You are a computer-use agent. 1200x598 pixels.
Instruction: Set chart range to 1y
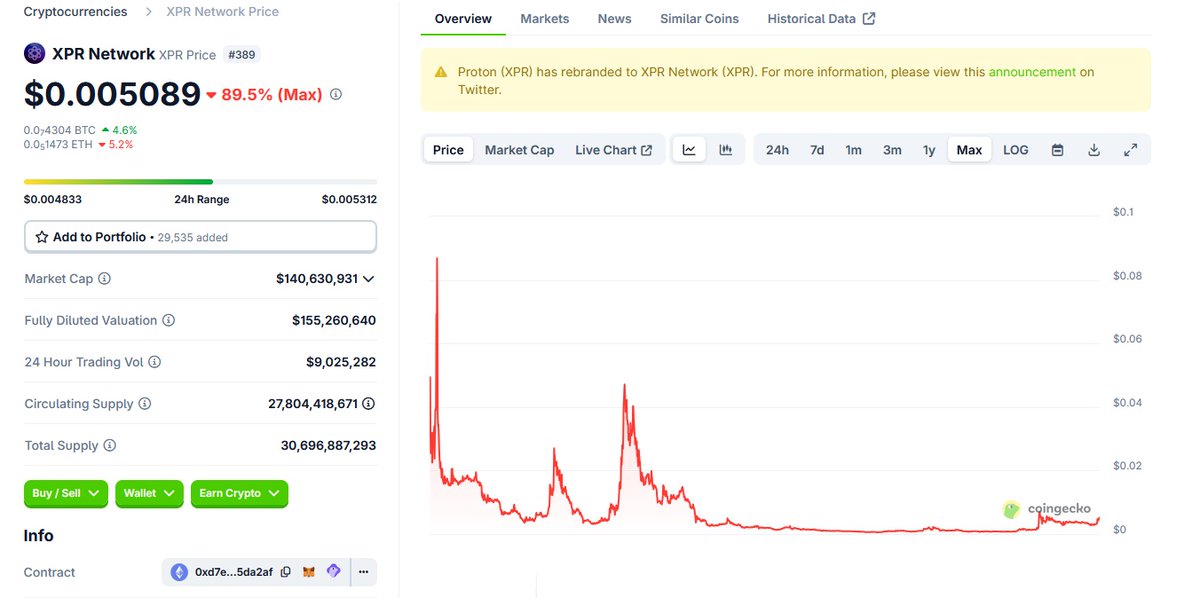point(929,150)
